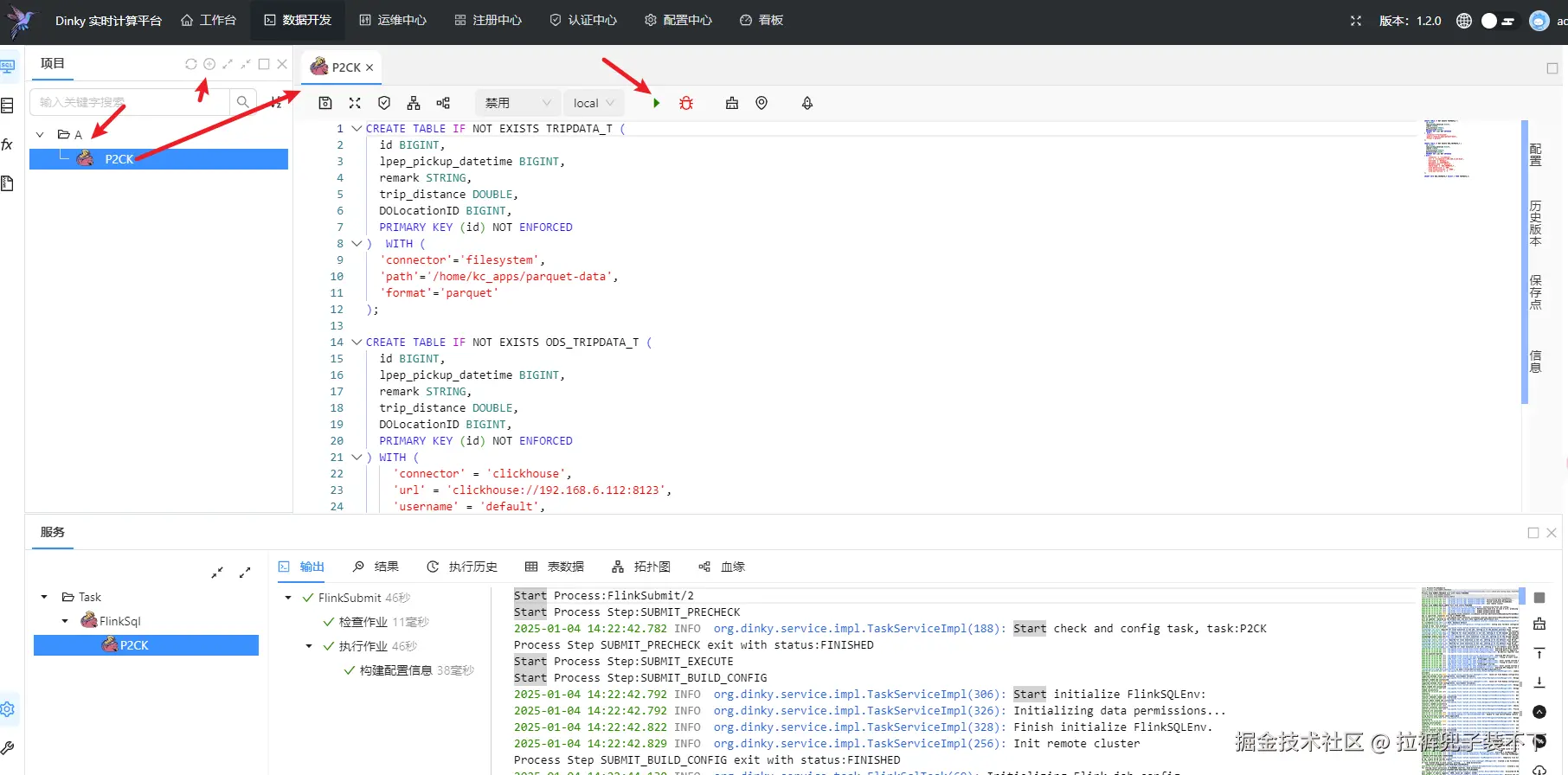This screenshot has width=1568, height=775.
Task: Open 配置 panel on right sidebar
Action: [1535, 155]
